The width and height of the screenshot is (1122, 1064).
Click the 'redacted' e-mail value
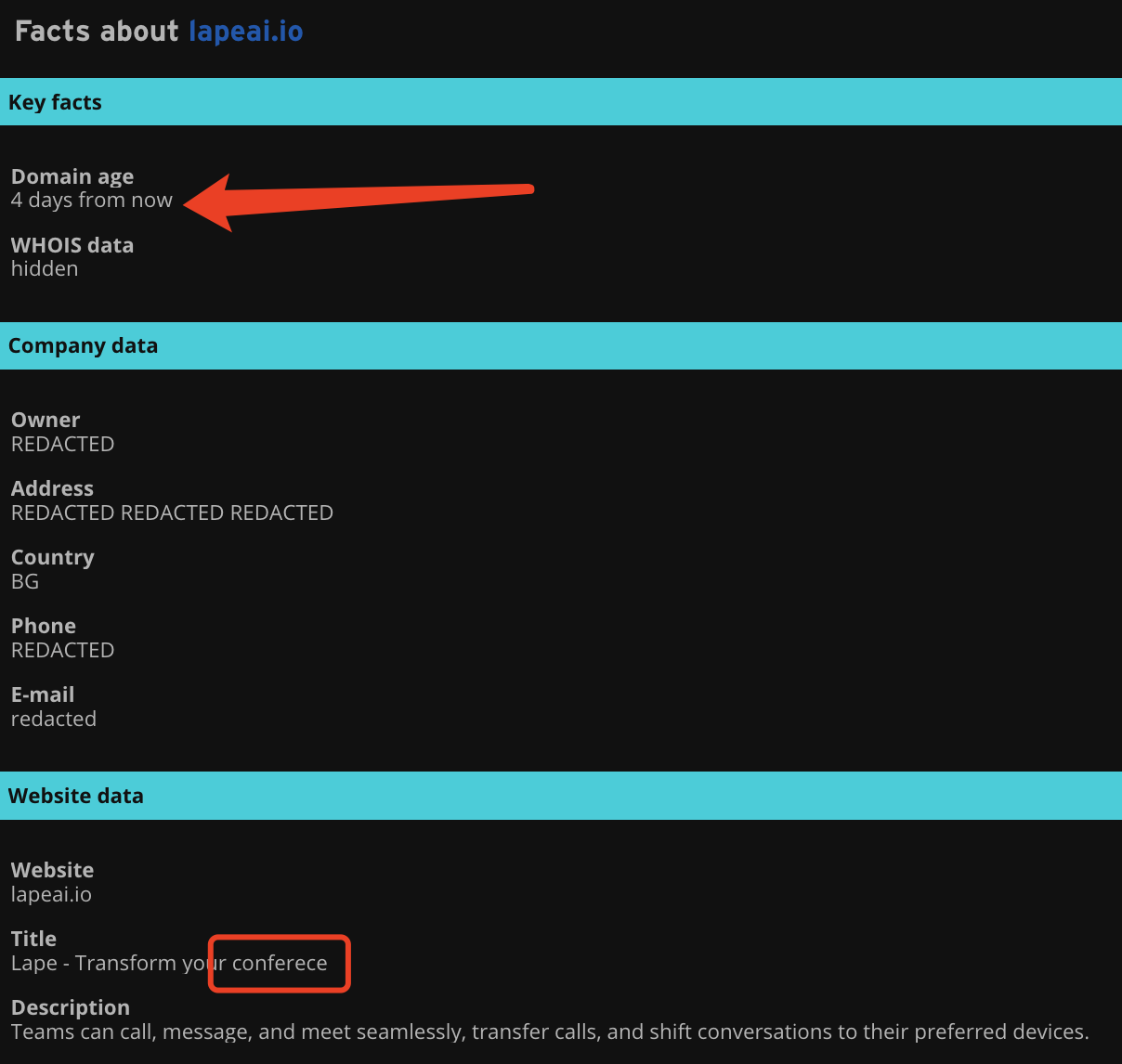click(54, 719)
